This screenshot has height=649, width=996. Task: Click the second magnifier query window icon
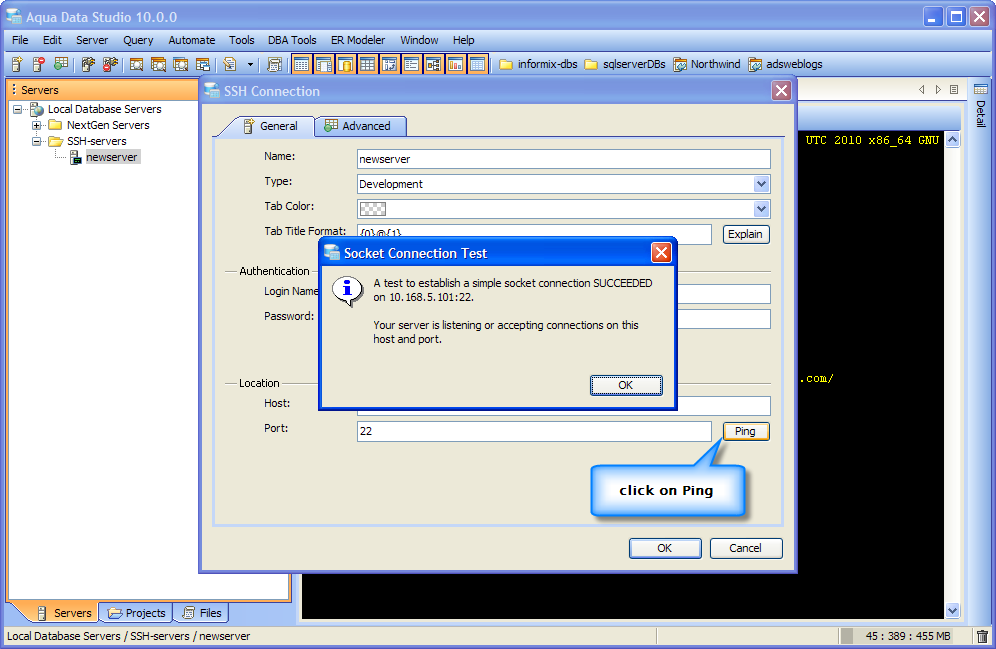pos(158,64)
